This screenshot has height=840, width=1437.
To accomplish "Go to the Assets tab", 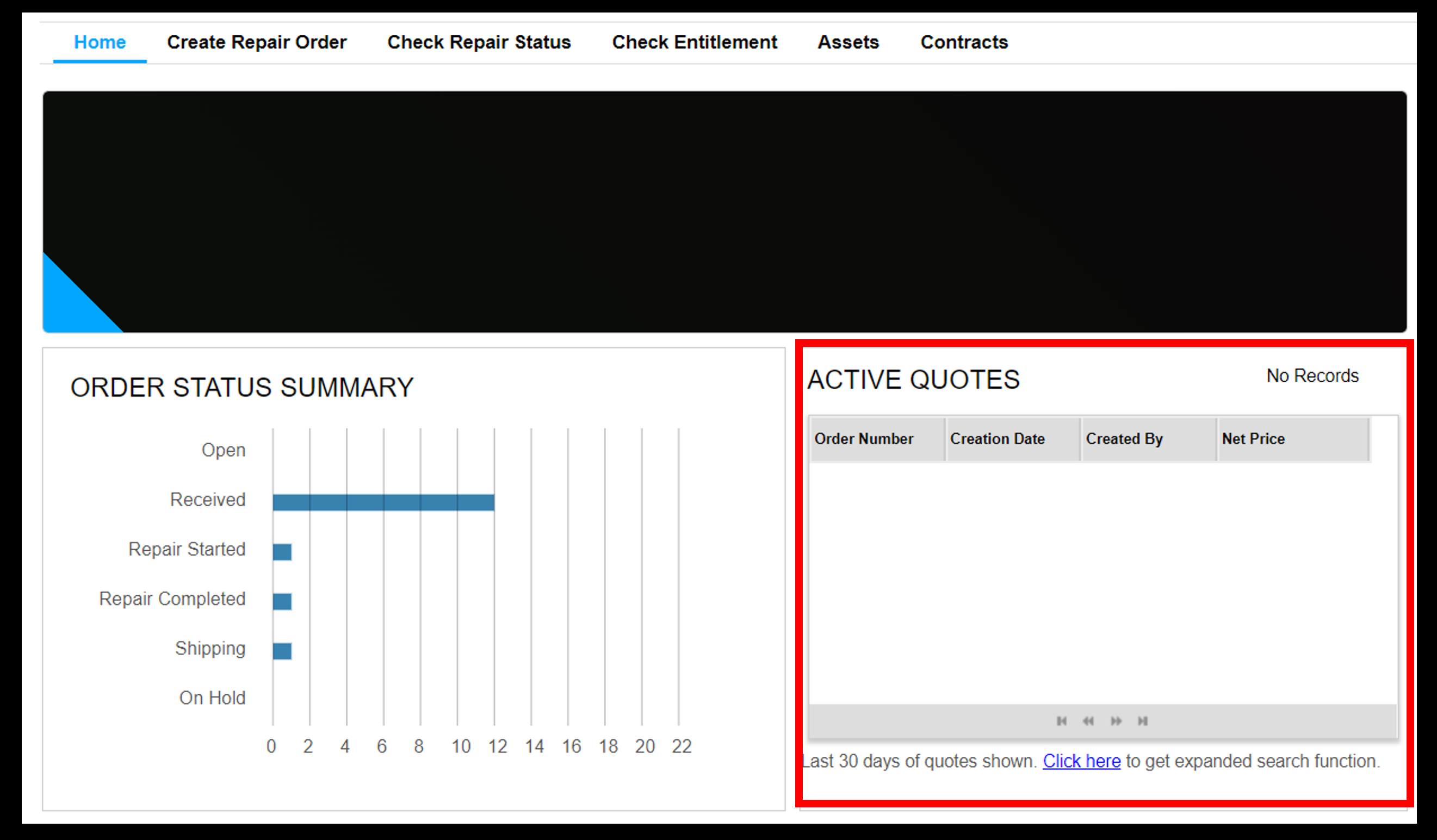I will pyautogui.click(x=848, y=42).
